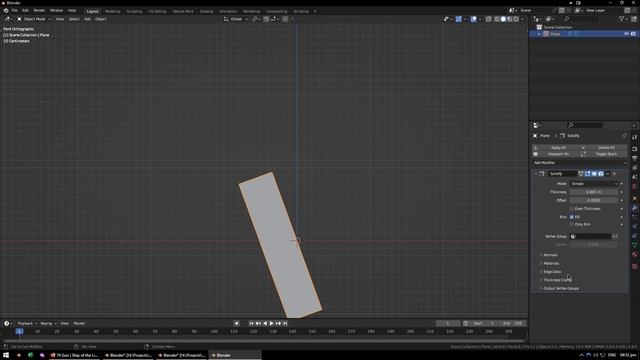Click the outliner search field
This screenshot has width=640, height=360.
click(x=581, y=19)
